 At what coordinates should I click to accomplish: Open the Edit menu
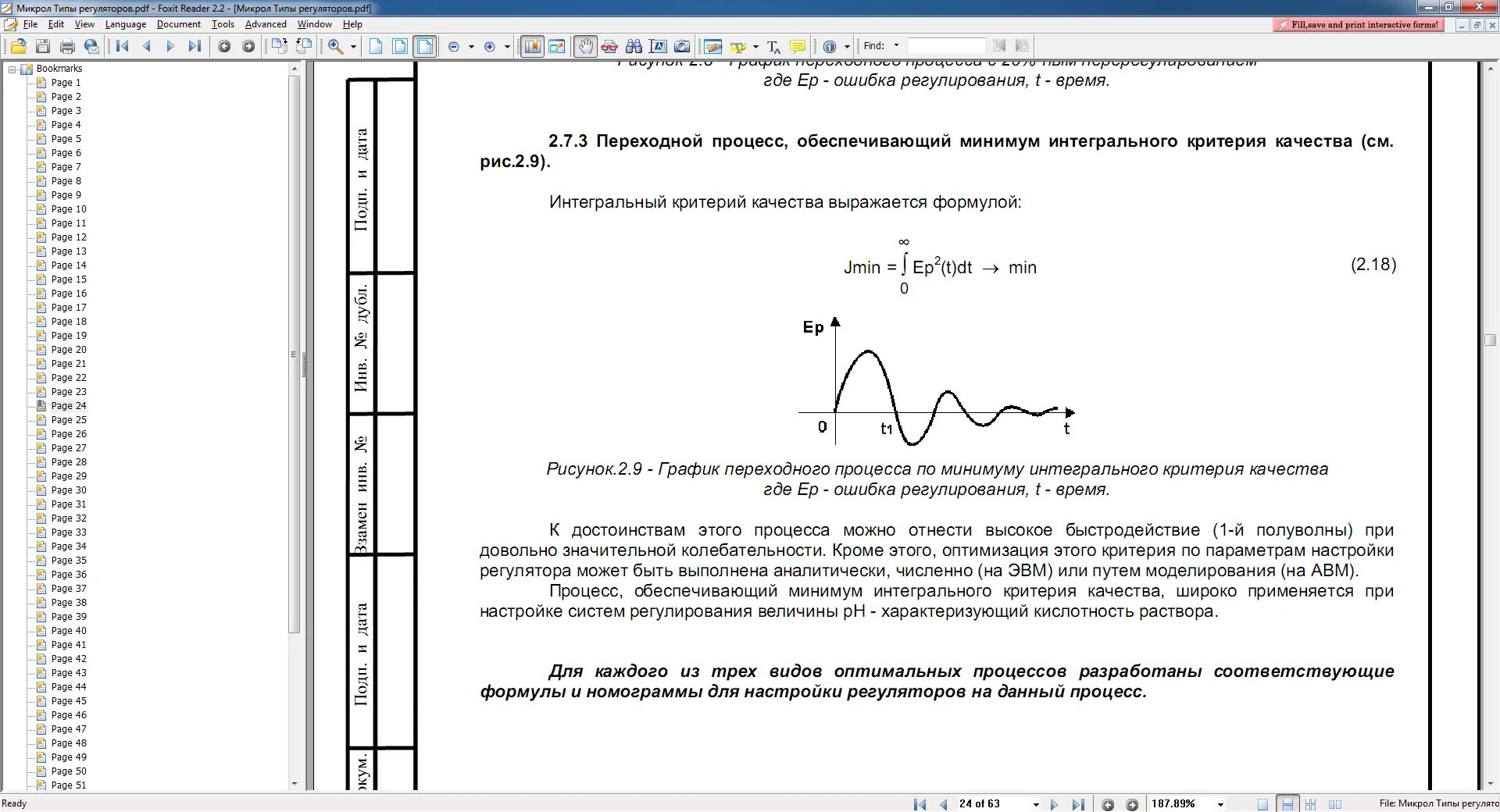[56, 24]
